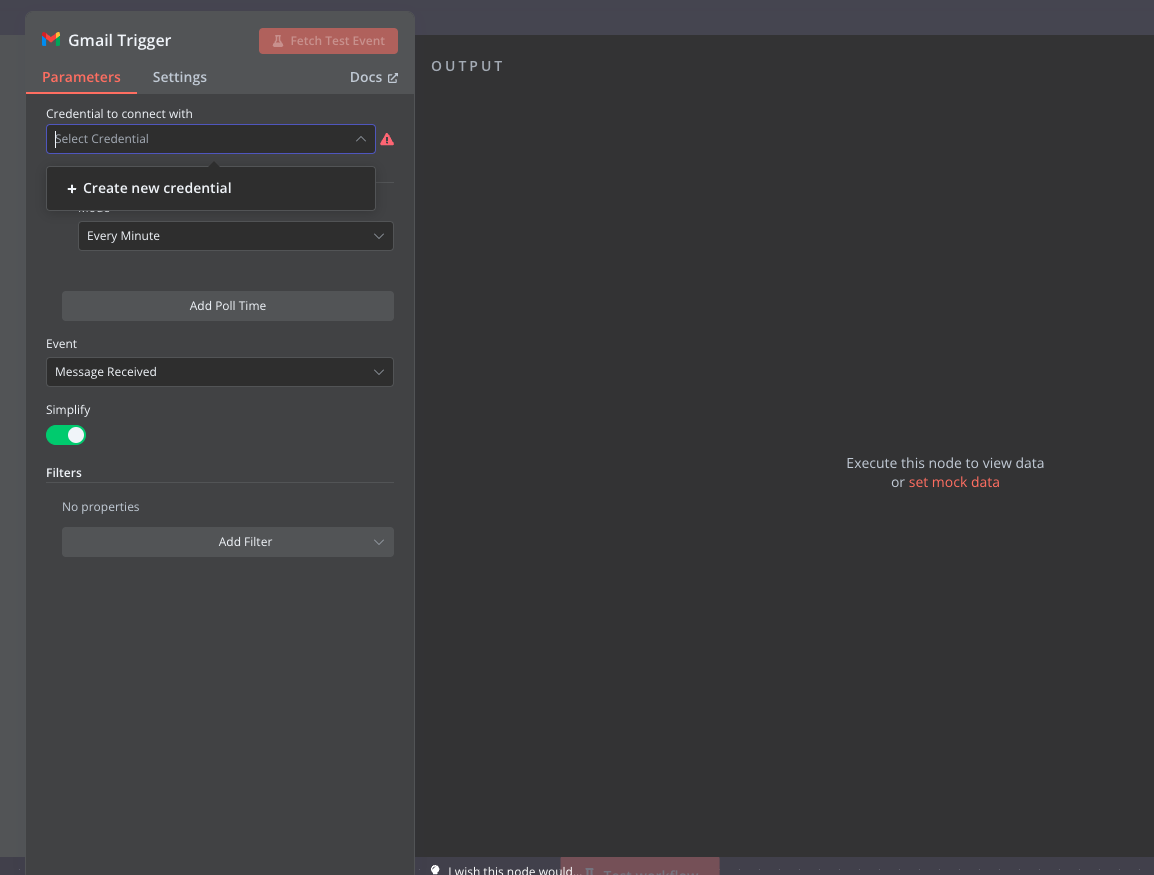Switch to the Parameters tab

pyautogui.click(x=81, y=77)
